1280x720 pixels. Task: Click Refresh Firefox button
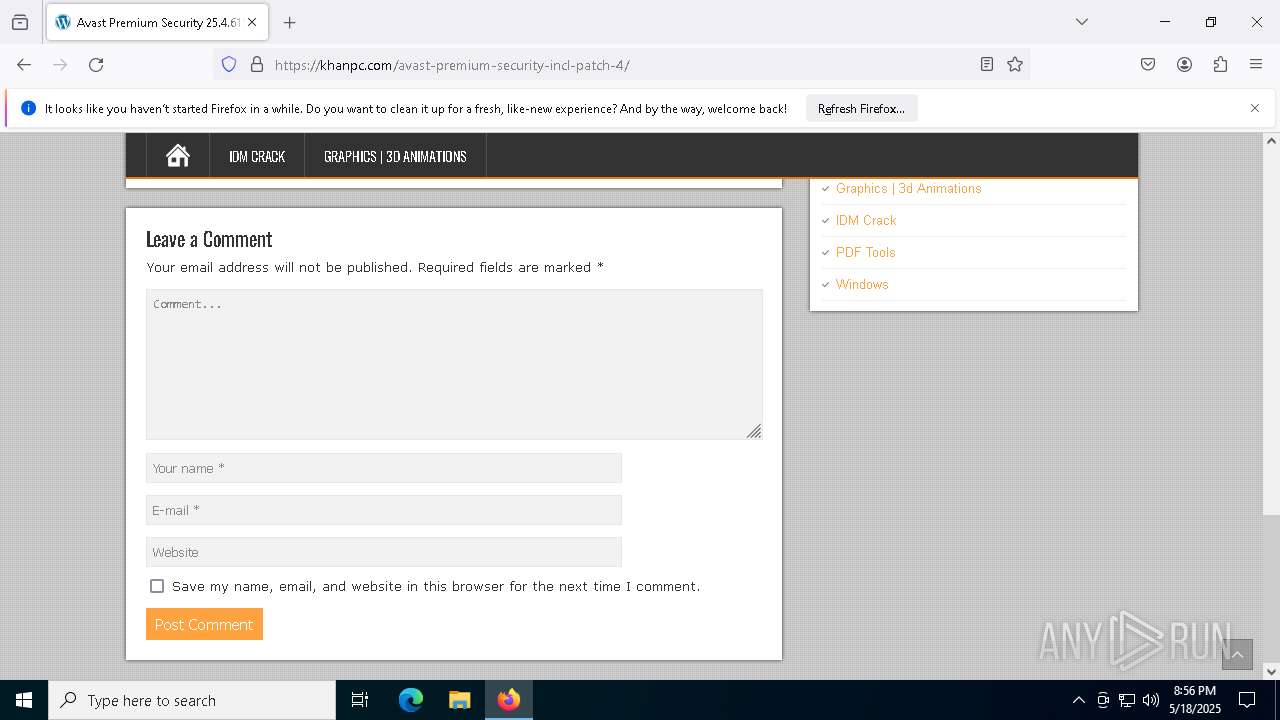[x=861, y=108]
